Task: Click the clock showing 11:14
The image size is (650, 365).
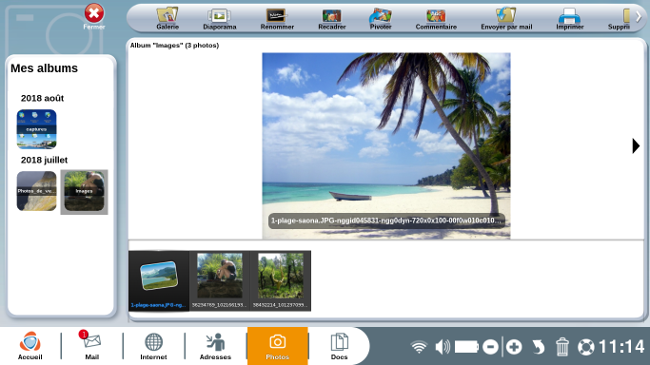Action: tap(621, 347)
